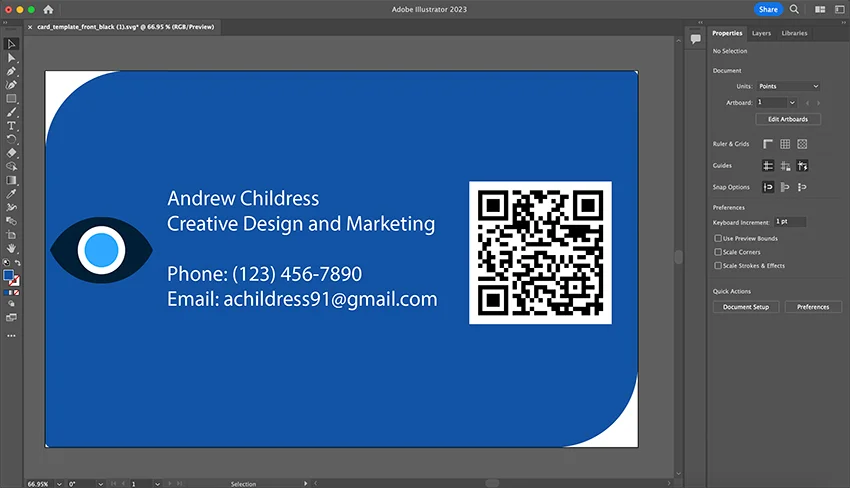This screenshot has height=488, width=850.
Task: Open the rotate view angle dropdown
Action: click(100, 484)
